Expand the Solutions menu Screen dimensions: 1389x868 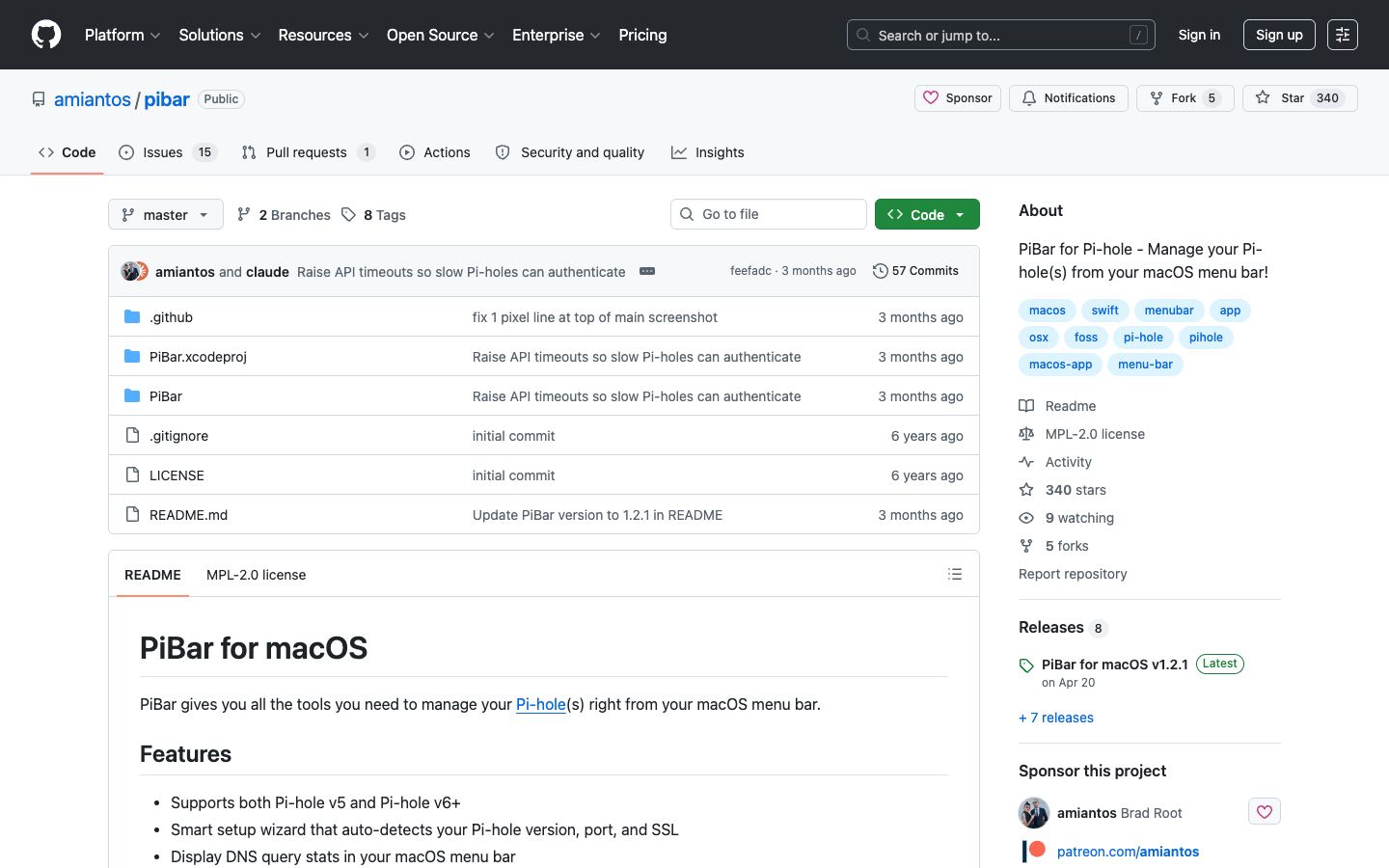click(220, 35)
